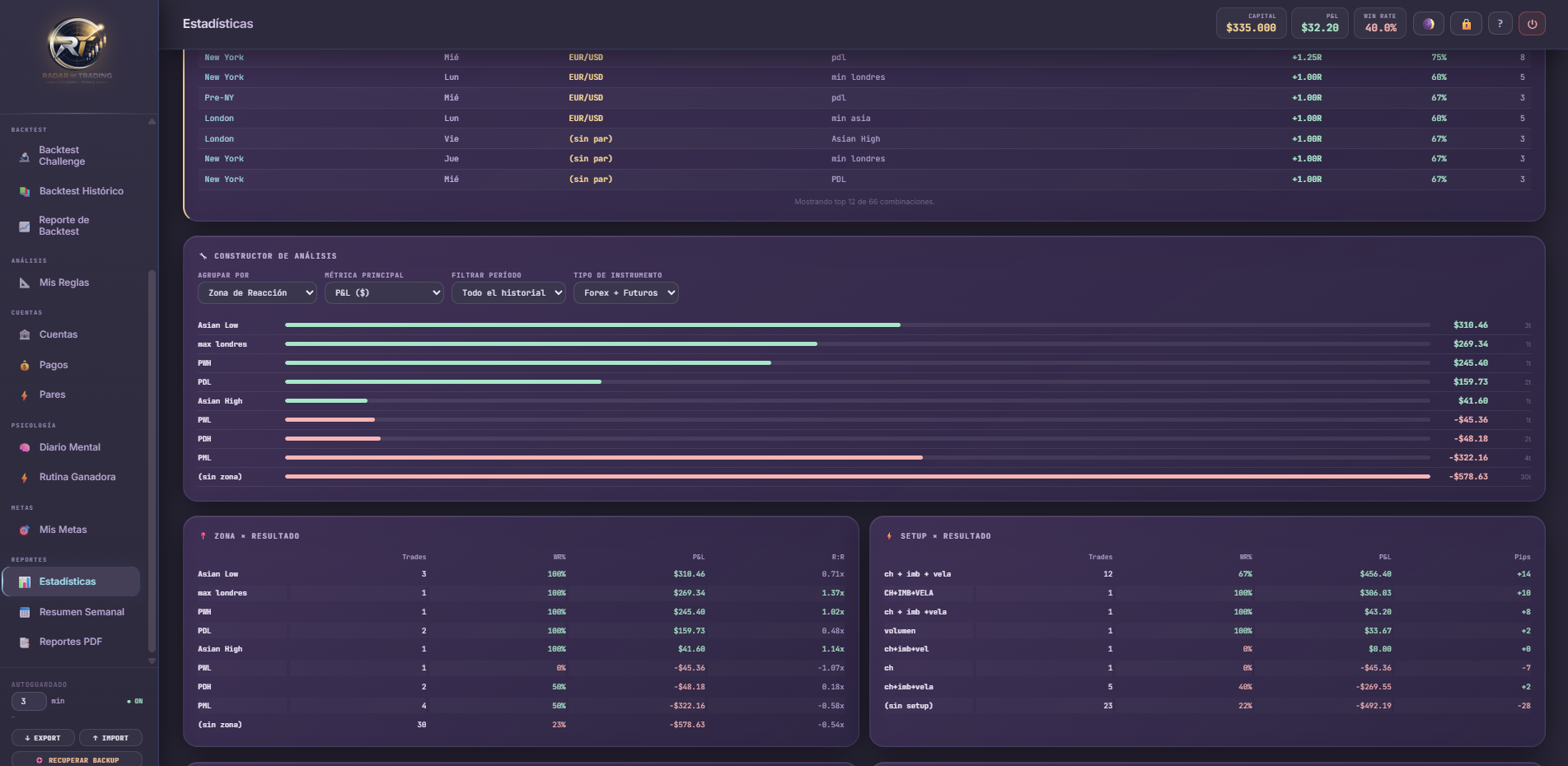Click the 'ch + imb + vela' setup row label
The image size is (1568, 766).
pyautogui.click(x=917, y=574)
